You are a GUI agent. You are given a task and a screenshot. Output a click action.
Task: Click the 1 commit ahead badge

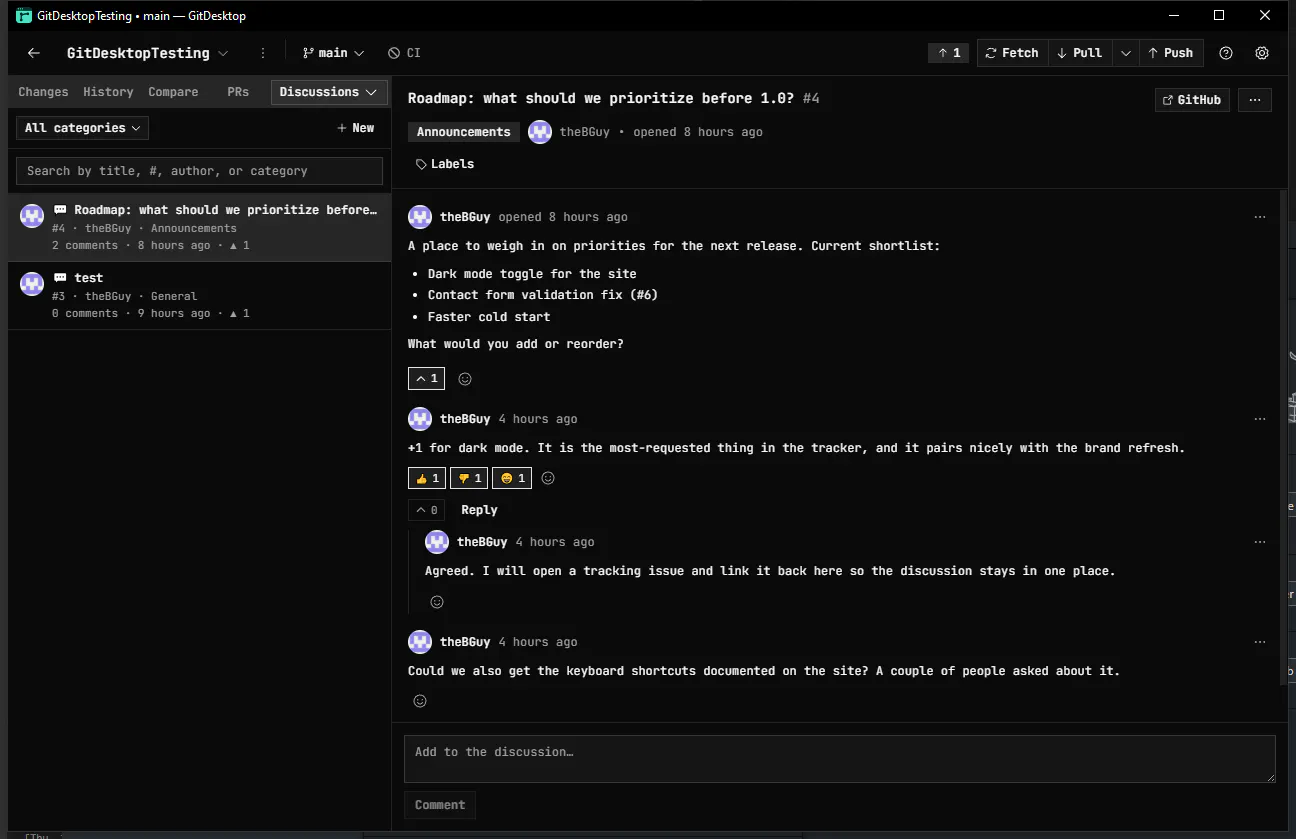pos(949,53)
